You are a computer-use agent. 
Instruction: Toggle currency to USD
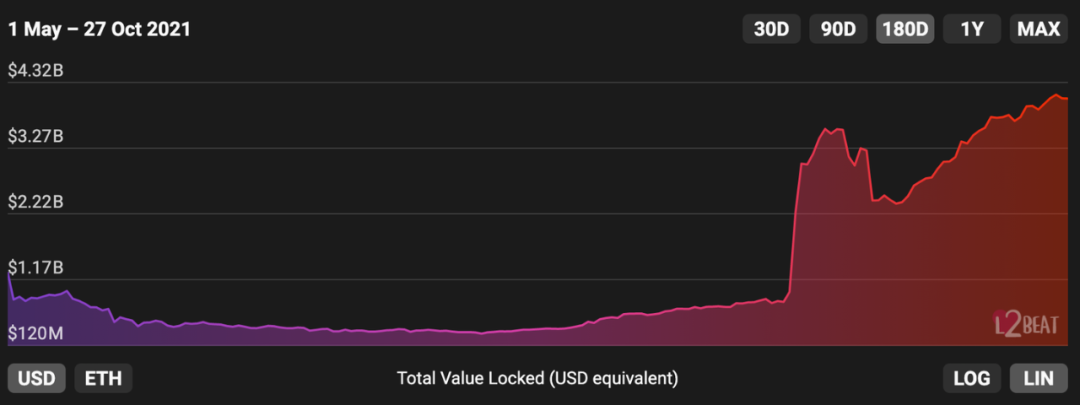(37, 378)
